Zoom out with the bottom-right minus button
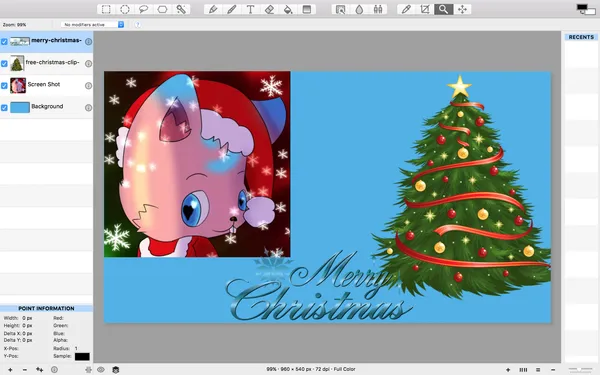 coord(553,370)
